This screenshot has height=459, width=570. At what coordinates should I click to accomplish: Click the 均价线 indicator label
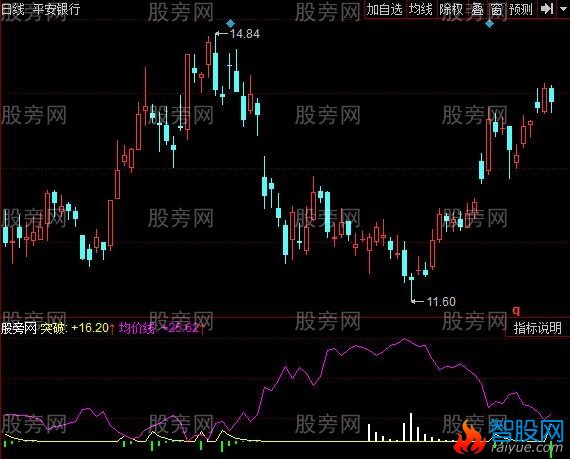[137, 328]
